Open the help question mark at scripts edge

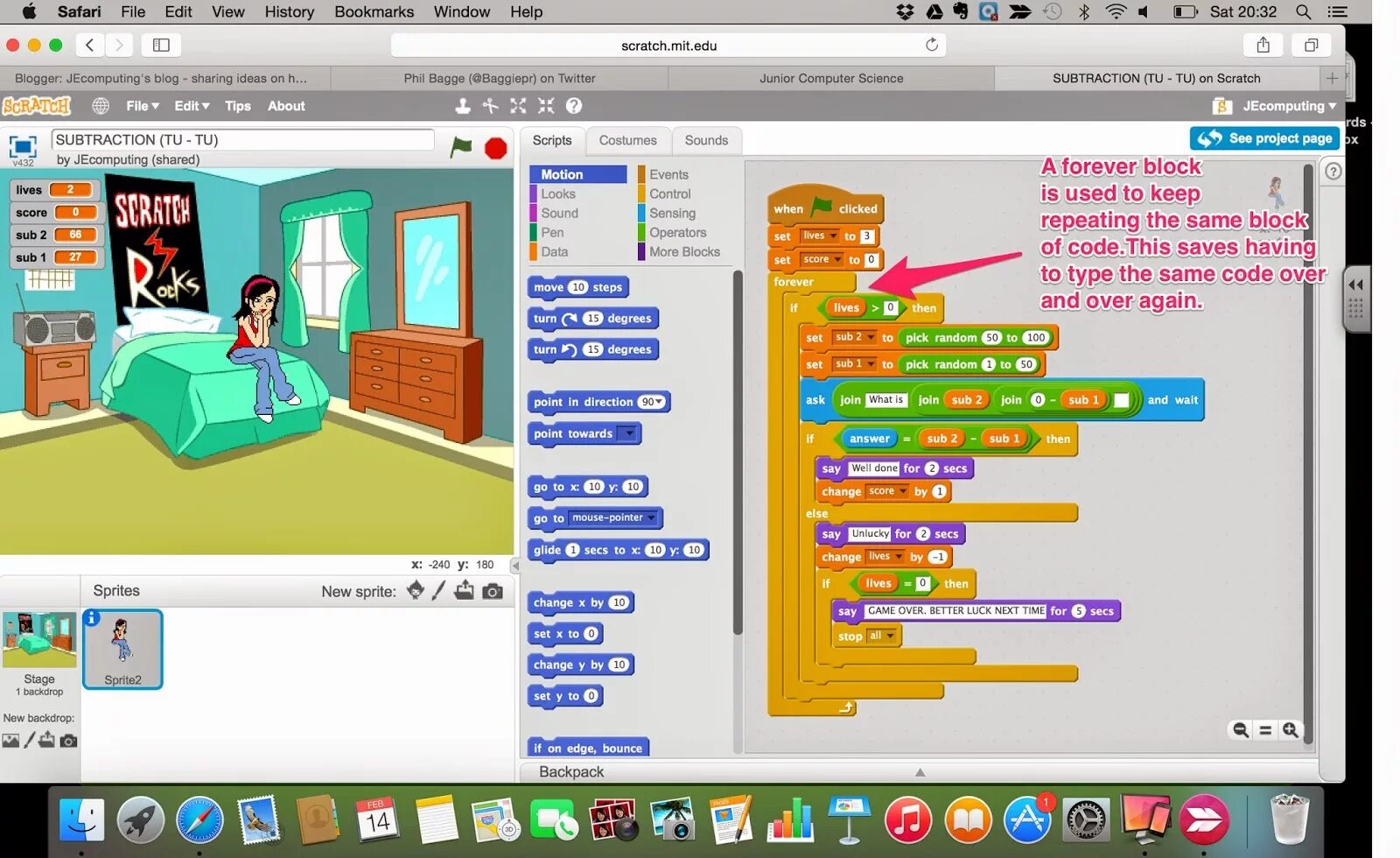click(1333, 172)
